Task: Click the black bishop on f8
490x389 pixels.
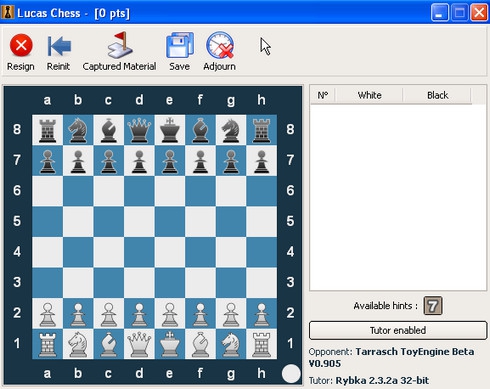Action: point(200,130)
